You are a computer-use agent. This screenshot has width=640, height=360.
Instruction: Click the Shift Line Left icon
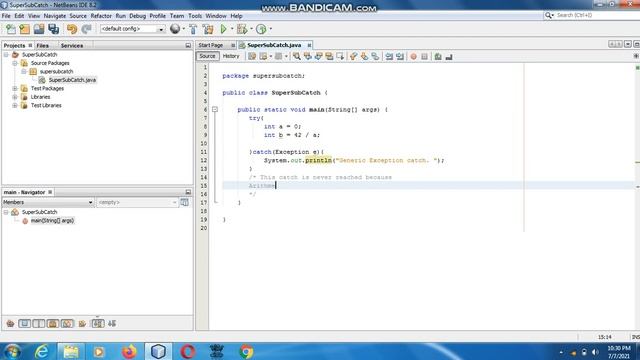coord(389,56)
